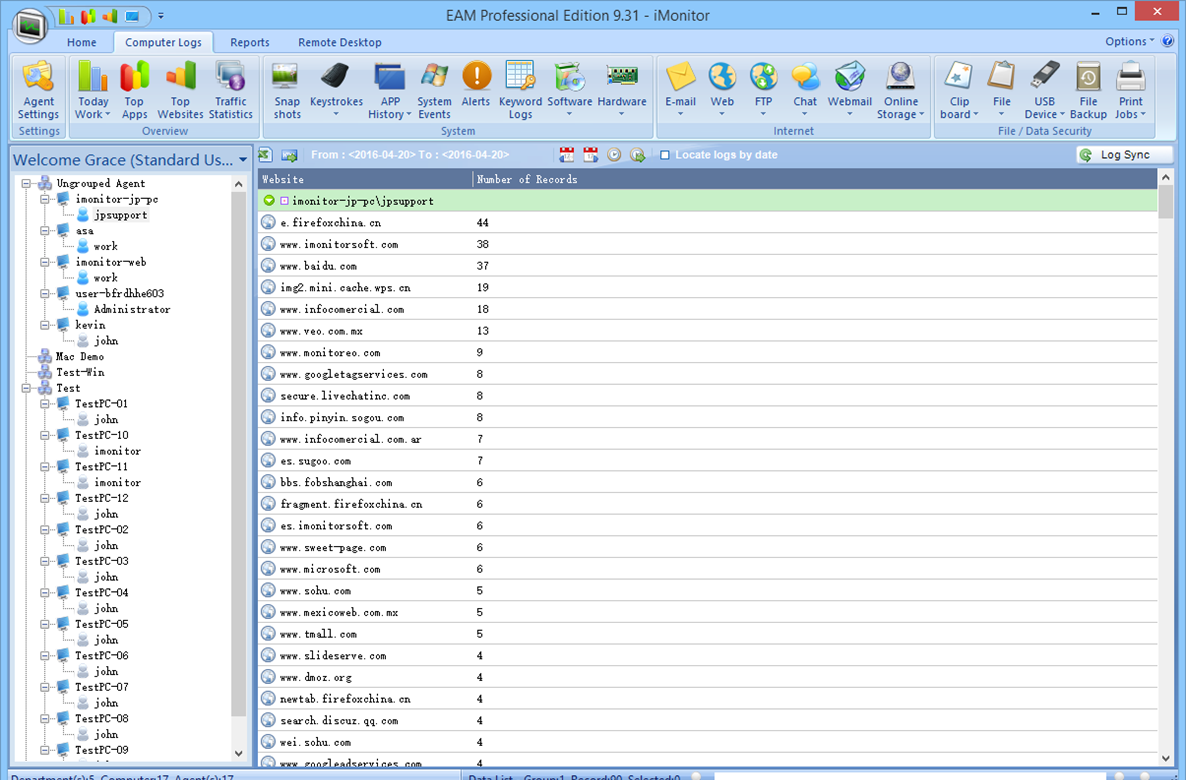Screen dimensions: 1186x780
Task: Switch to the Reports tab
Action: pyautogui.click(x=250, y=42)
